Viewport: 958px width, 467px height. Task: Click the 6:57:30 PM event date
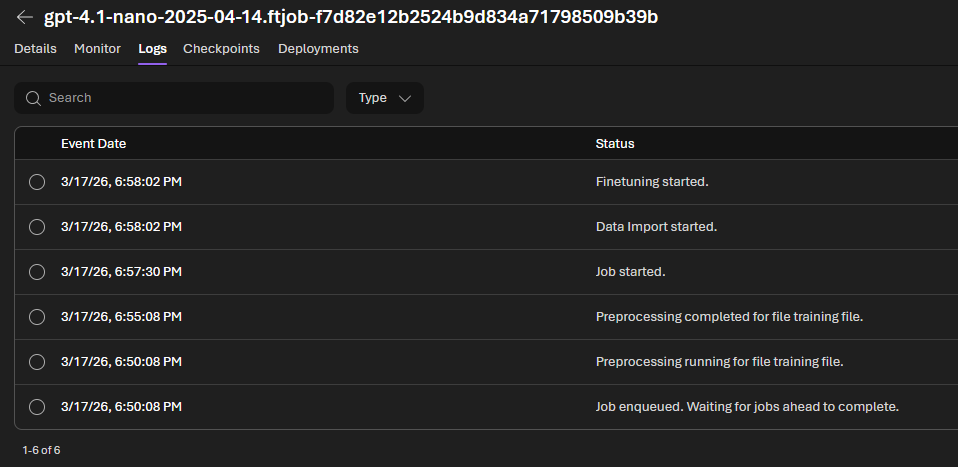click(121, 272)
